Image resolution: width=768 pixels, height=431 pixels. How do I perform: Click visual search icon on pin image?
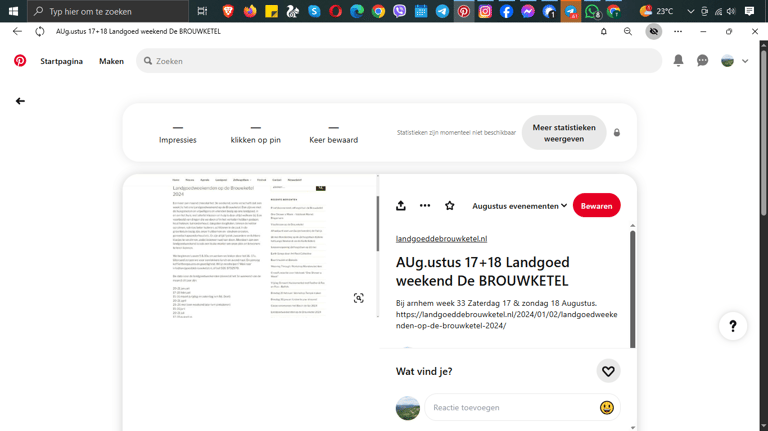point(359,298)
